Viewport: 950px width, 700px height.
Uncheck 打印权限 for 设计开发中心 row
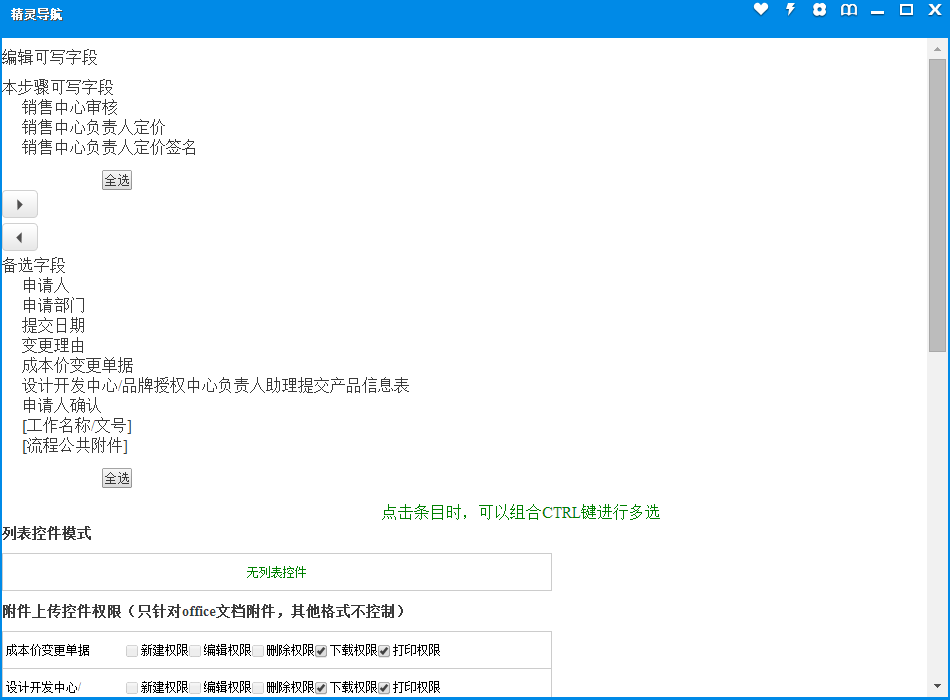(x=384, y=688)
